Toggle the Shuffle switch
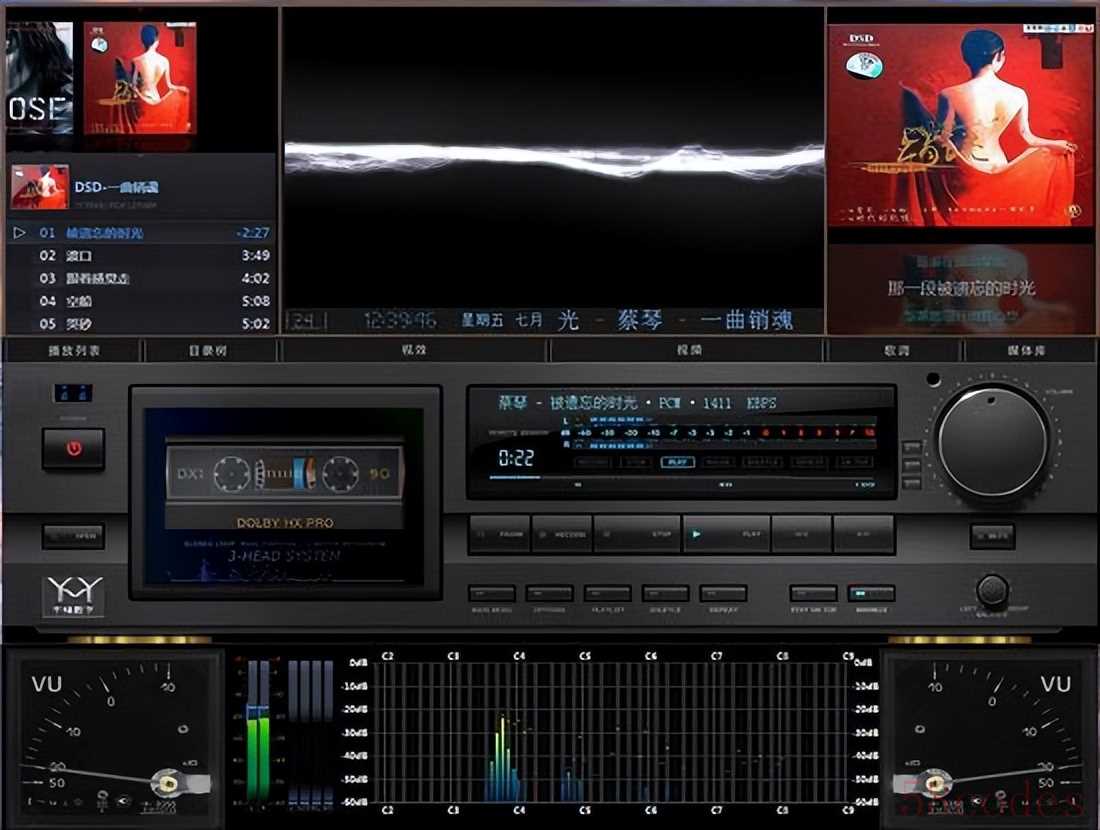Screen dimensions: 1100x830 [665, 593]
